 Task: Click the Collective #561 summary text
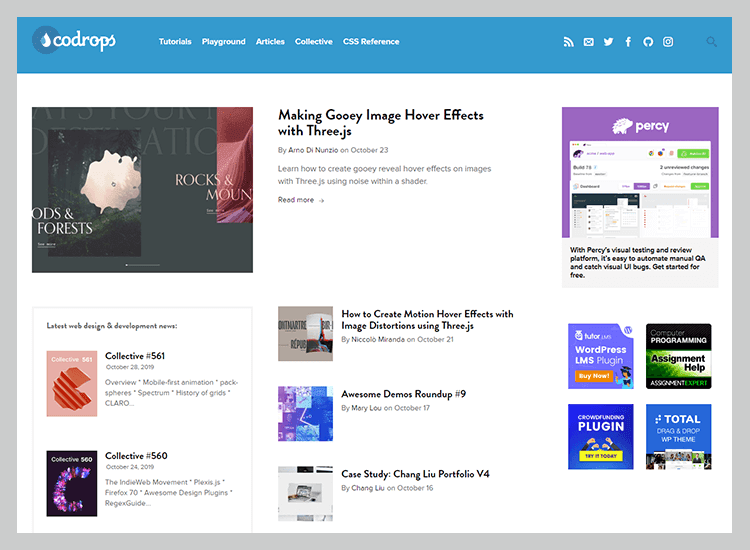point(171,393)
